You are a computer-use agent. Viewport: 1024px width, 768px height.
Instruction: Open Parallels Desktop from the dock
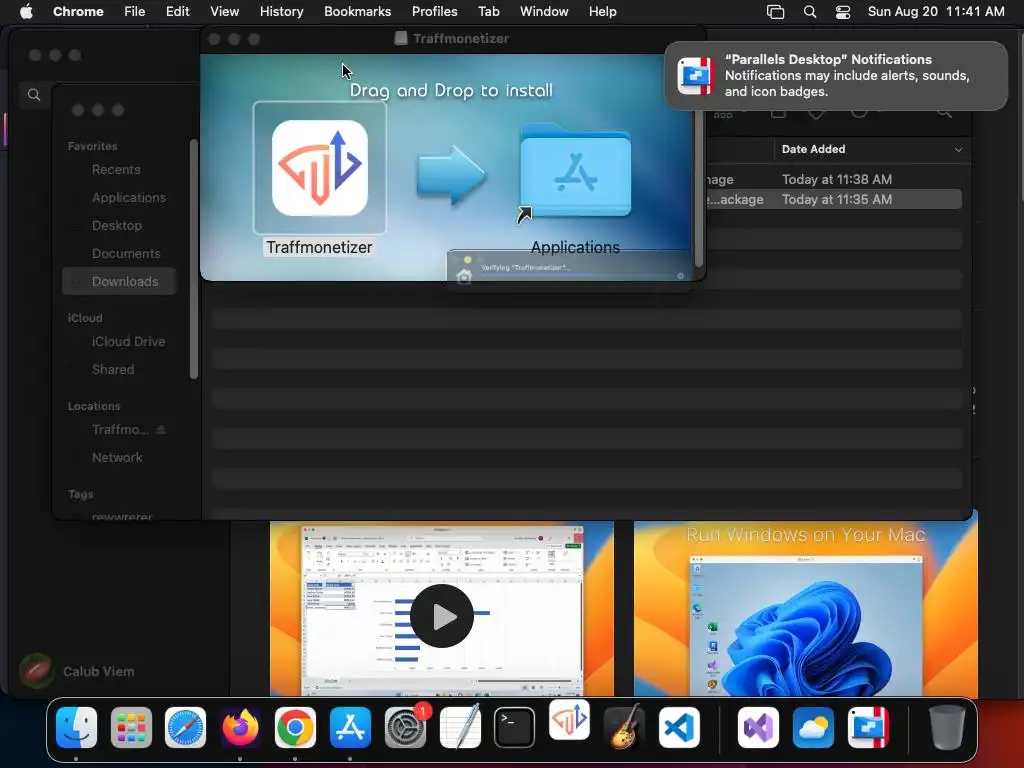point(868,727)
